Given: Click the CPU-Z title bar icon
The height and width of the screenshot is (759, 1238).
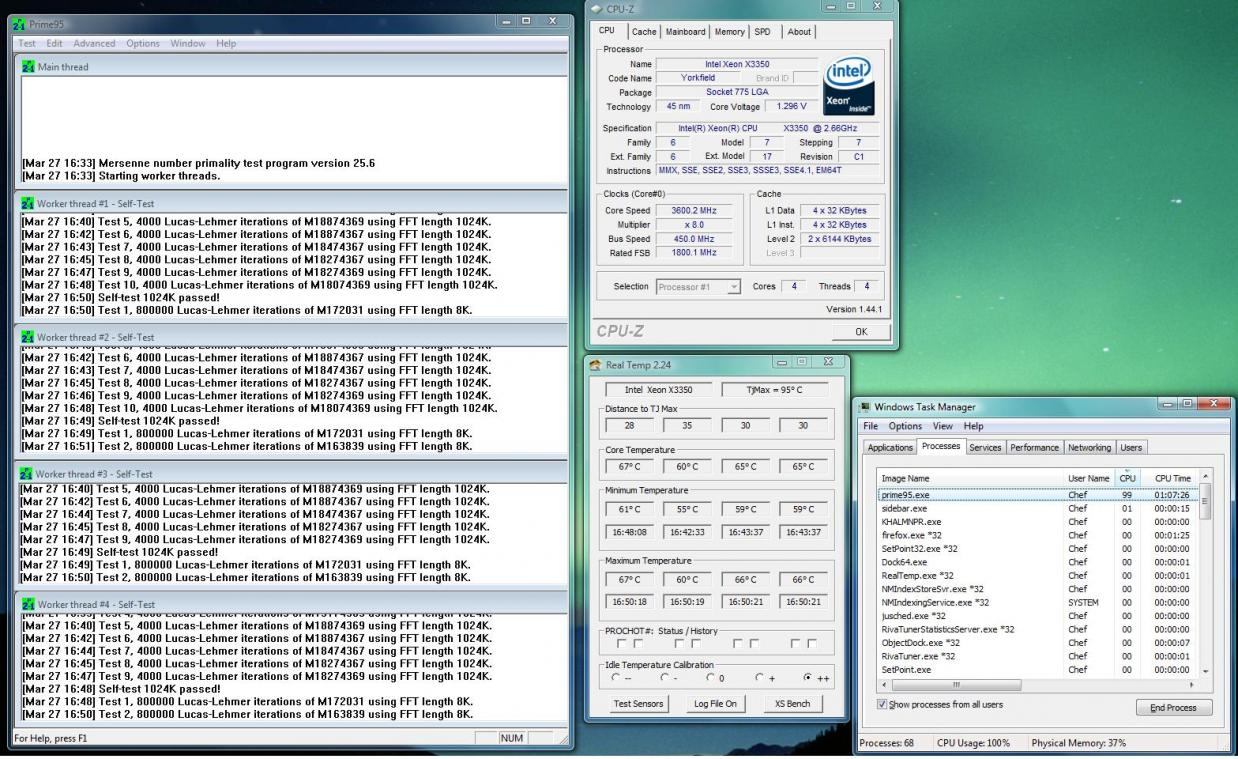Looking at the screenshot, I should click(x=597, y=8).
